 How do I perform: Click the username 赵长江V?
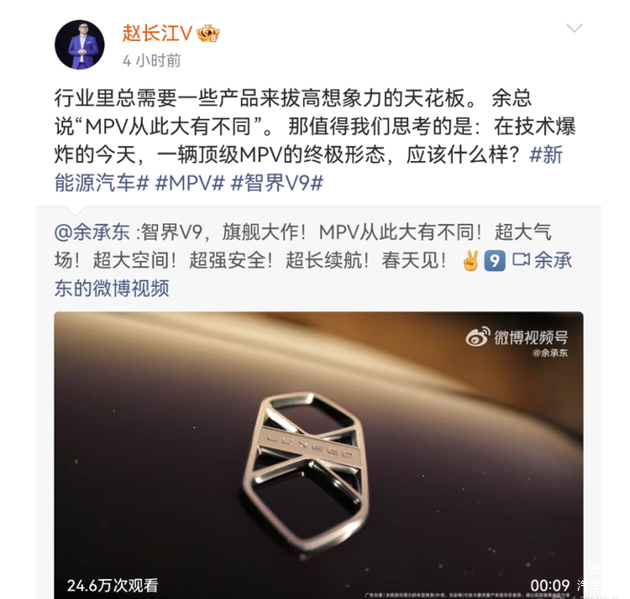coord(157,33)
